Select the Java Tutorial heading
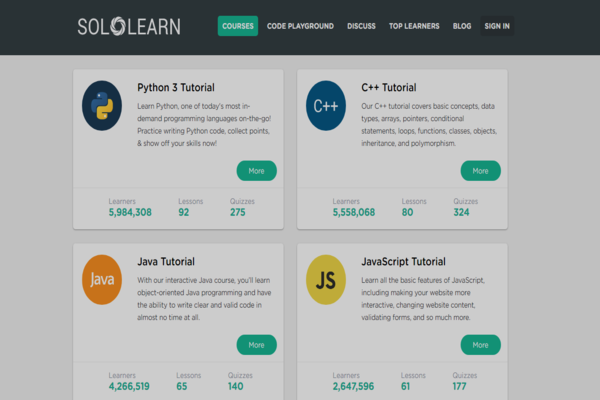Image resolution: width=600 pixels, height=400 pixels. tap(166, 261)
